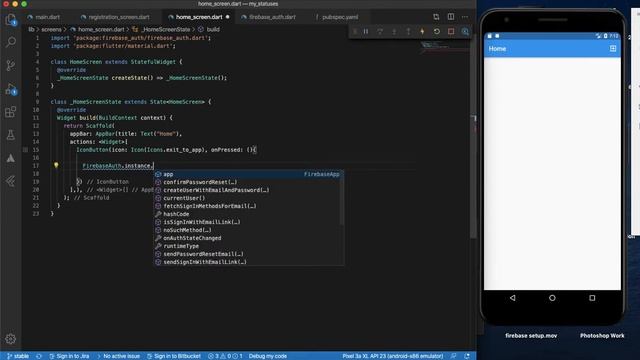640x360 pixels.
Task: Open Dart DevTools inspector icon
Action: (465, 31)
